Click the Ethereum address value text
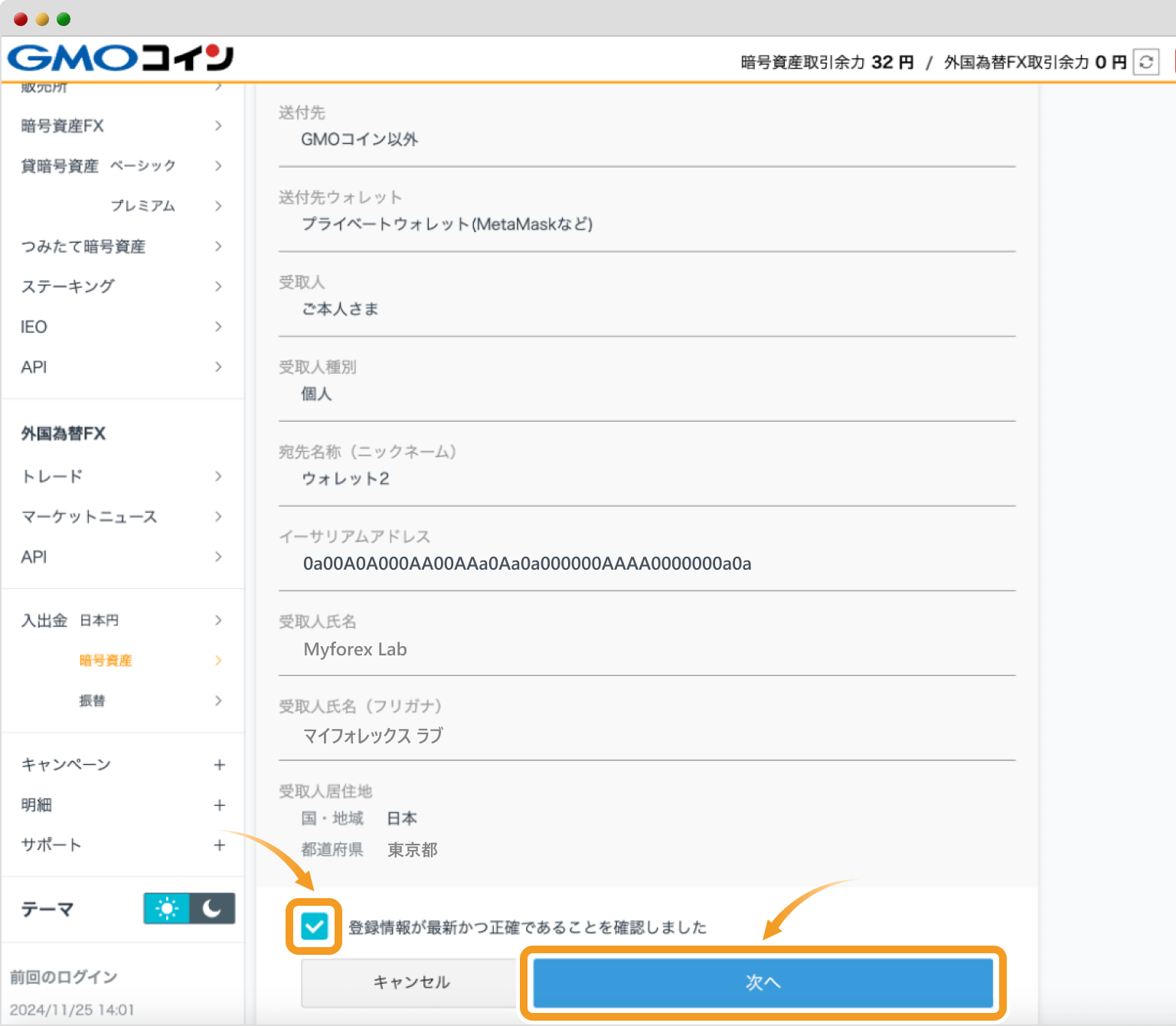 (x=527, y=564)
